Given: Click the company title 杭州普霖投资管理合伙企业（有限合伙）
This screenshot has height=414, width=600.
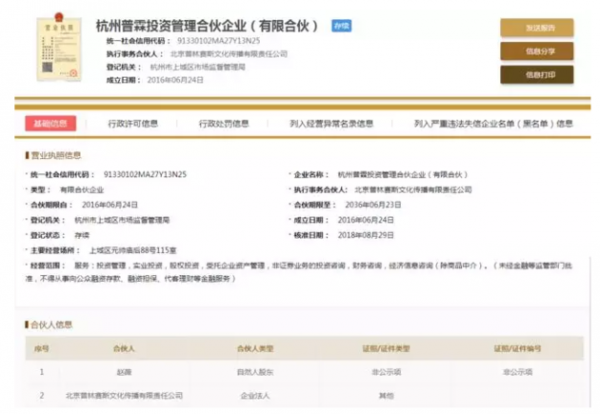Looking at the screenshot, I should [x=207, y=26].
